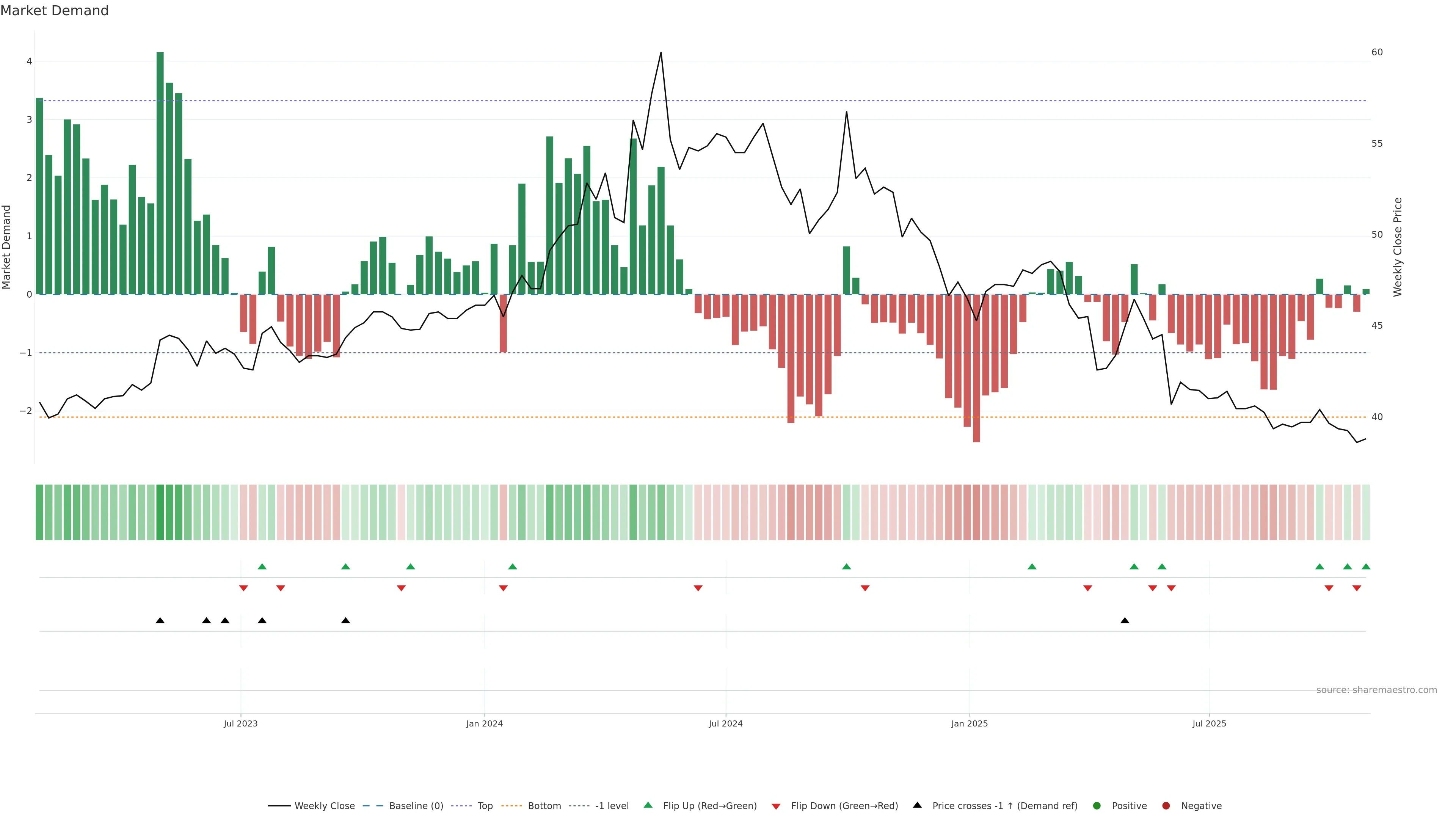
Task: Click the green Positive legend dot
Action: [x=1097, y=805]
